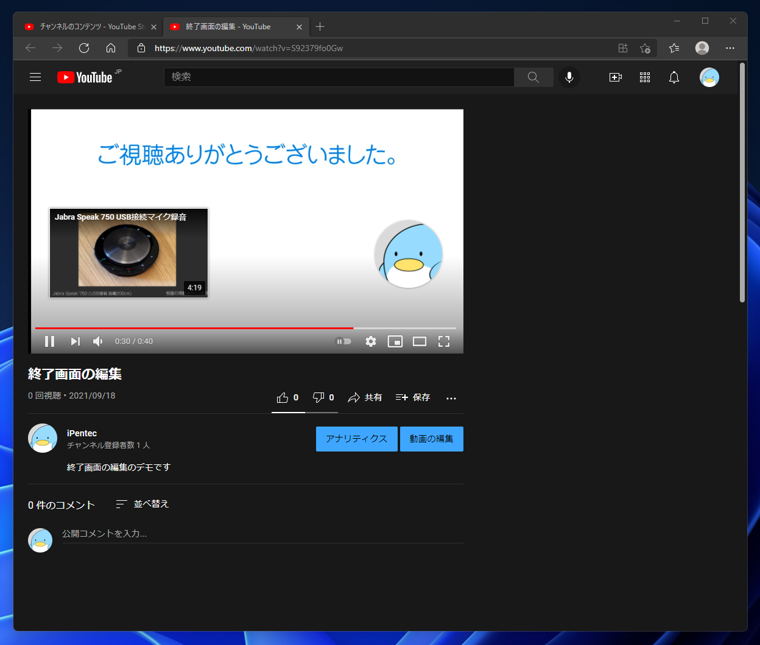Open the notifications bell
Image resolution: width=760 pixels, height=645 pixels.
click(674, 78)
